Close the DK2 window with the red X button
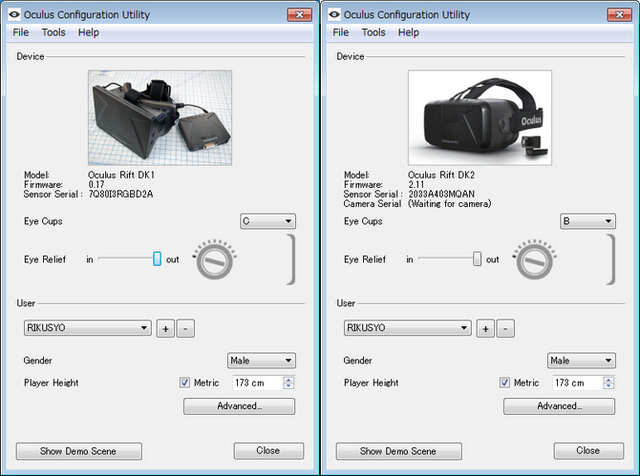Image resolution: width=640 pixels, height=476 pixels. (620, 15)
